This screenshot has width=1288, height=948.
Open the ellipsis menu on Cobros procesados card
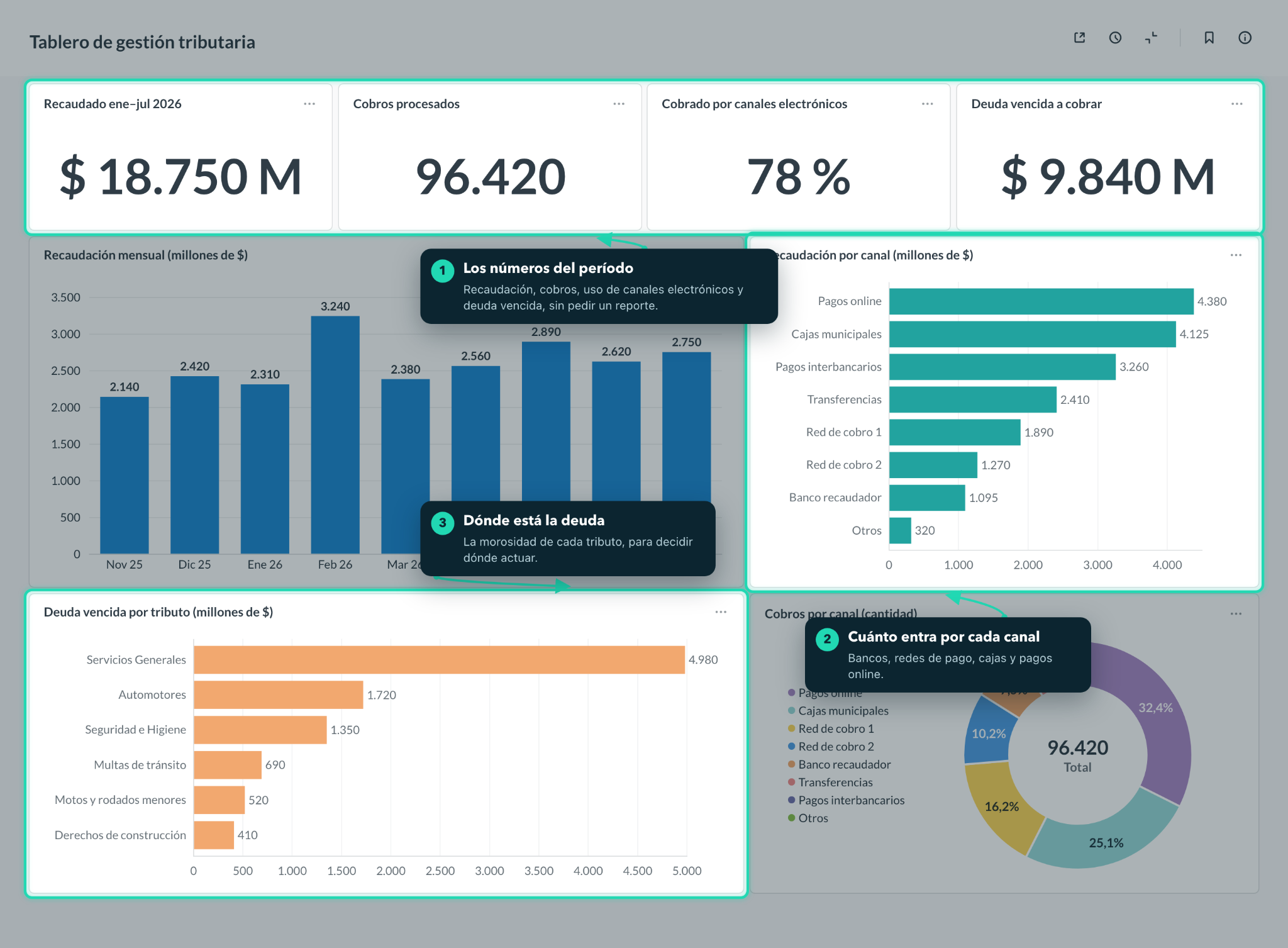tap(619, 104)
